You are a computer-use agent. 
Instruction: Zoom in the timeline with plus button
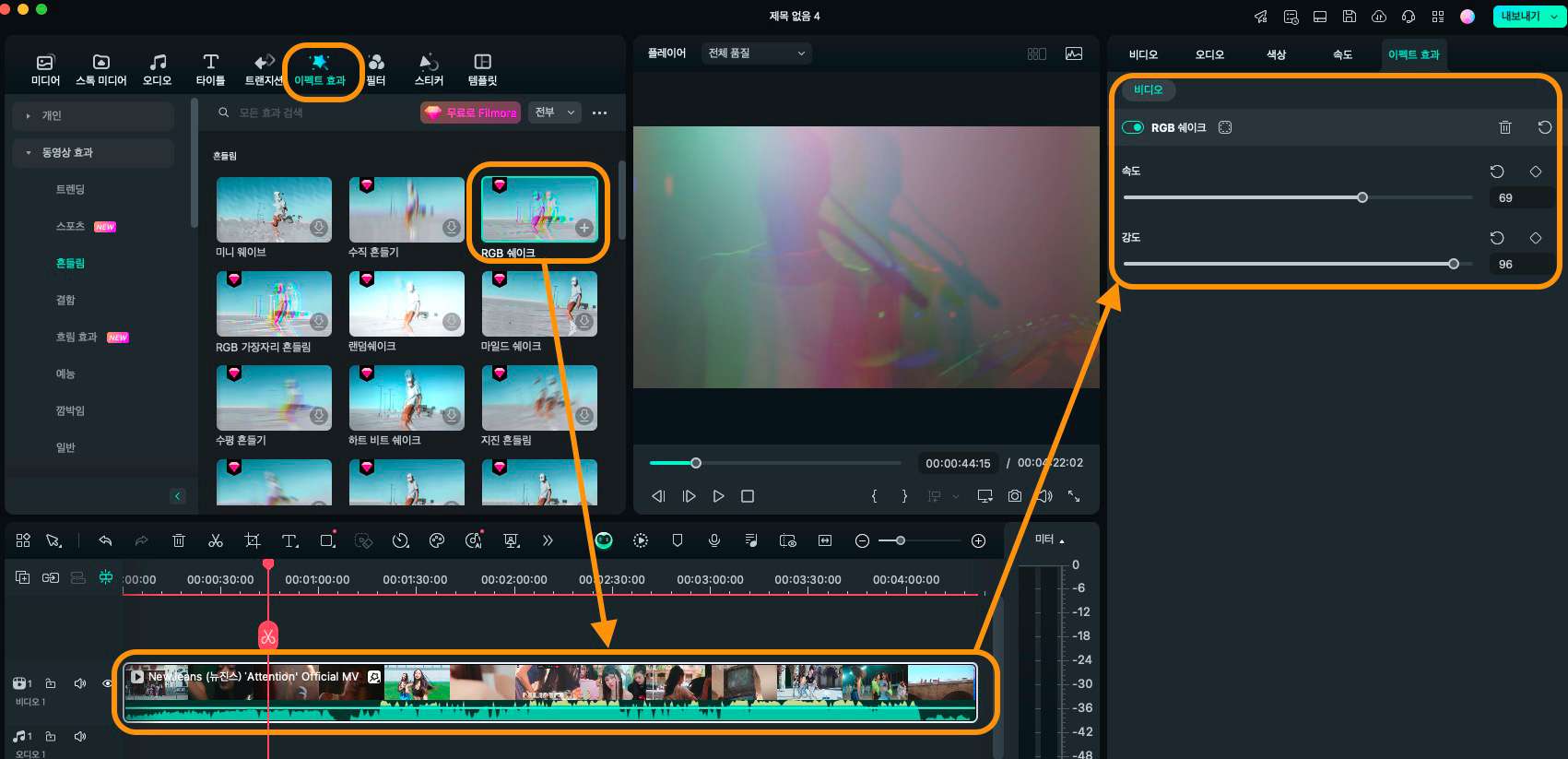pyautogui.click(x=979, y=540)
